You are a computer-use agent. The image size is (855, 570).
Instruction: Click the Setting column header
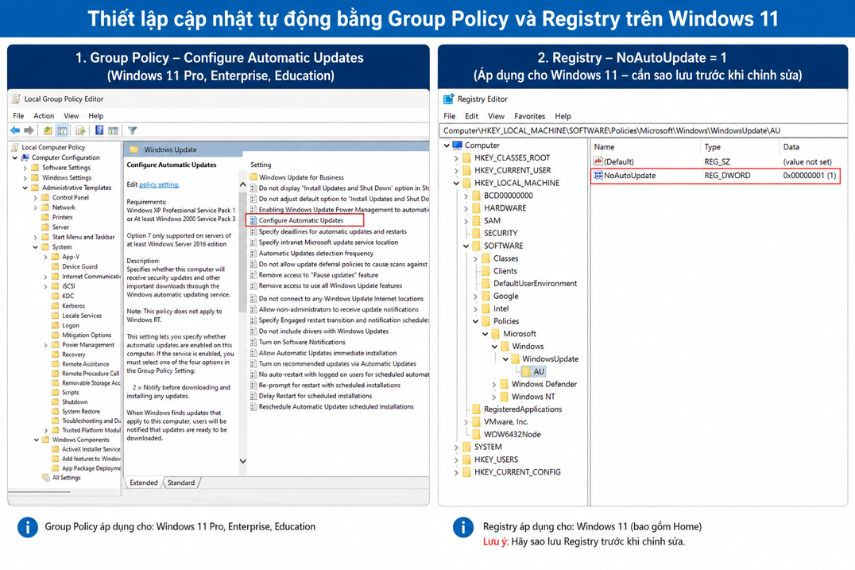(261, 164)
